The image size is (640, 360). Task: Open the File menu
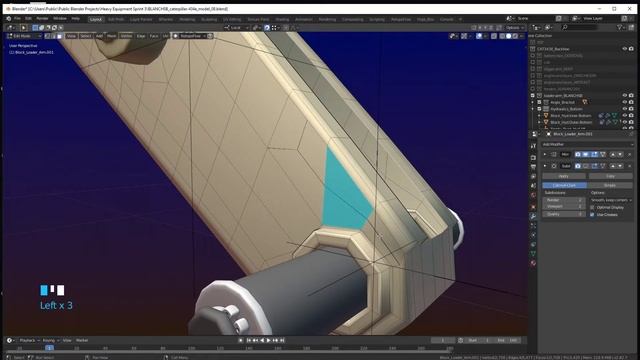click(x=17, y=18)
